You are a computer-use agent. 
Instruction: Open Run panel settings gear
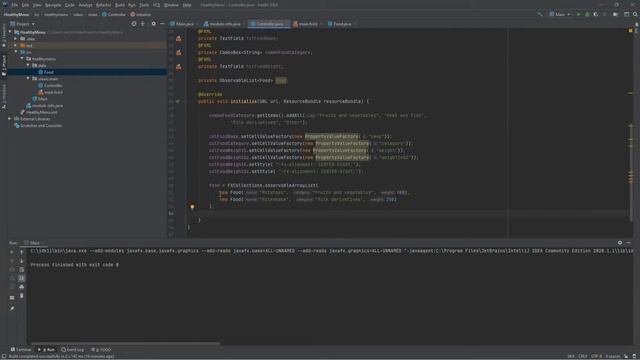(x=620, y=242)
